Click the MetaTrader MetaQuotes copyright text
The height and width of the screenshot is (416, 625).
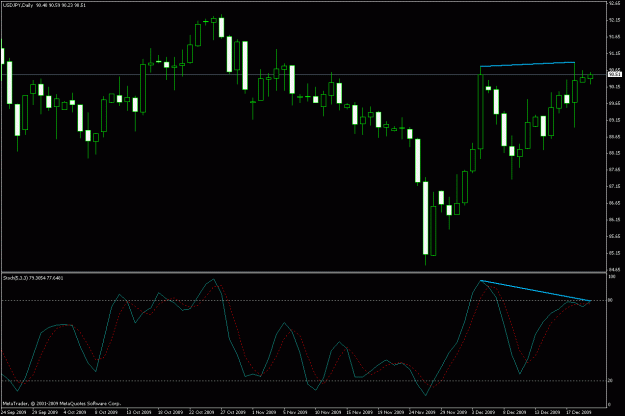pos(61,404)
